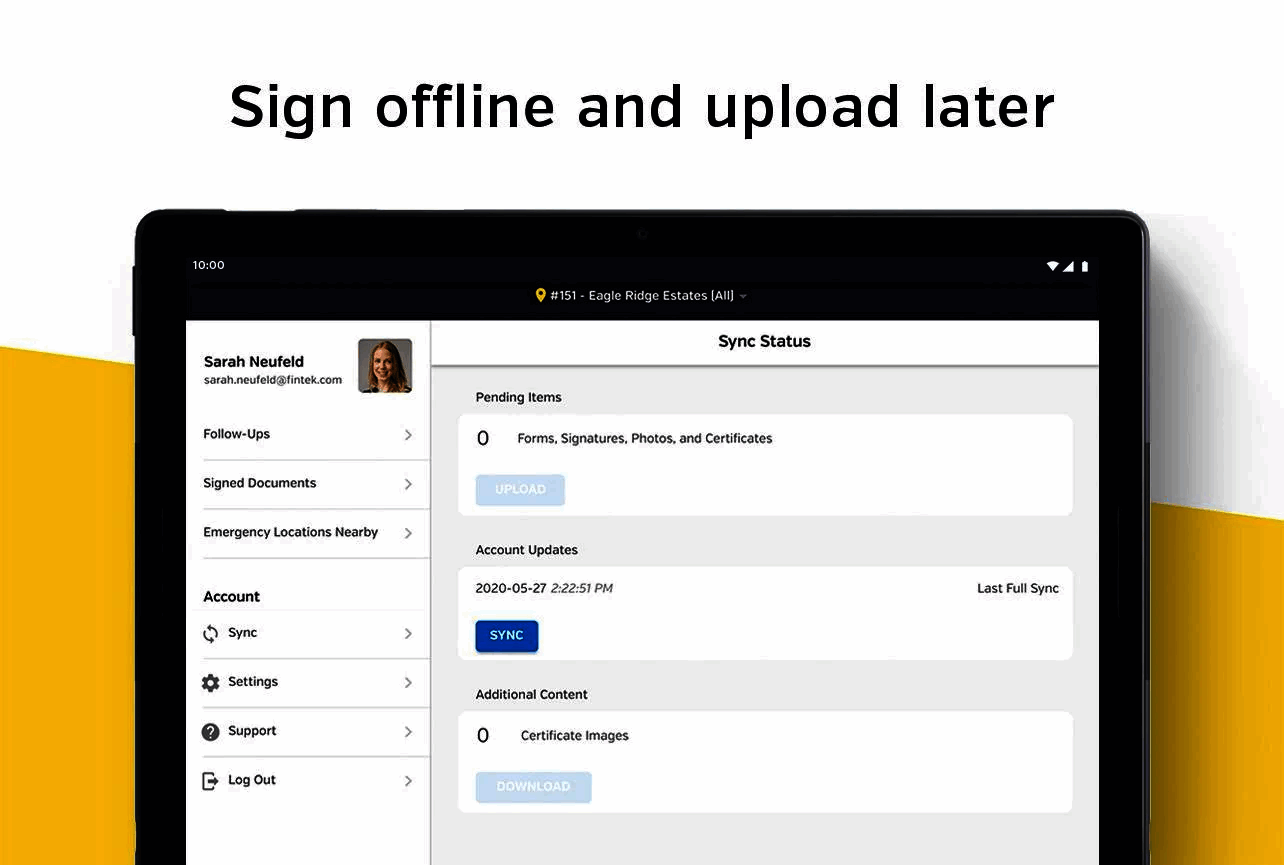Tap the cellular signal icon
The image size is (1284, 865).
(x=1068, y=265)
